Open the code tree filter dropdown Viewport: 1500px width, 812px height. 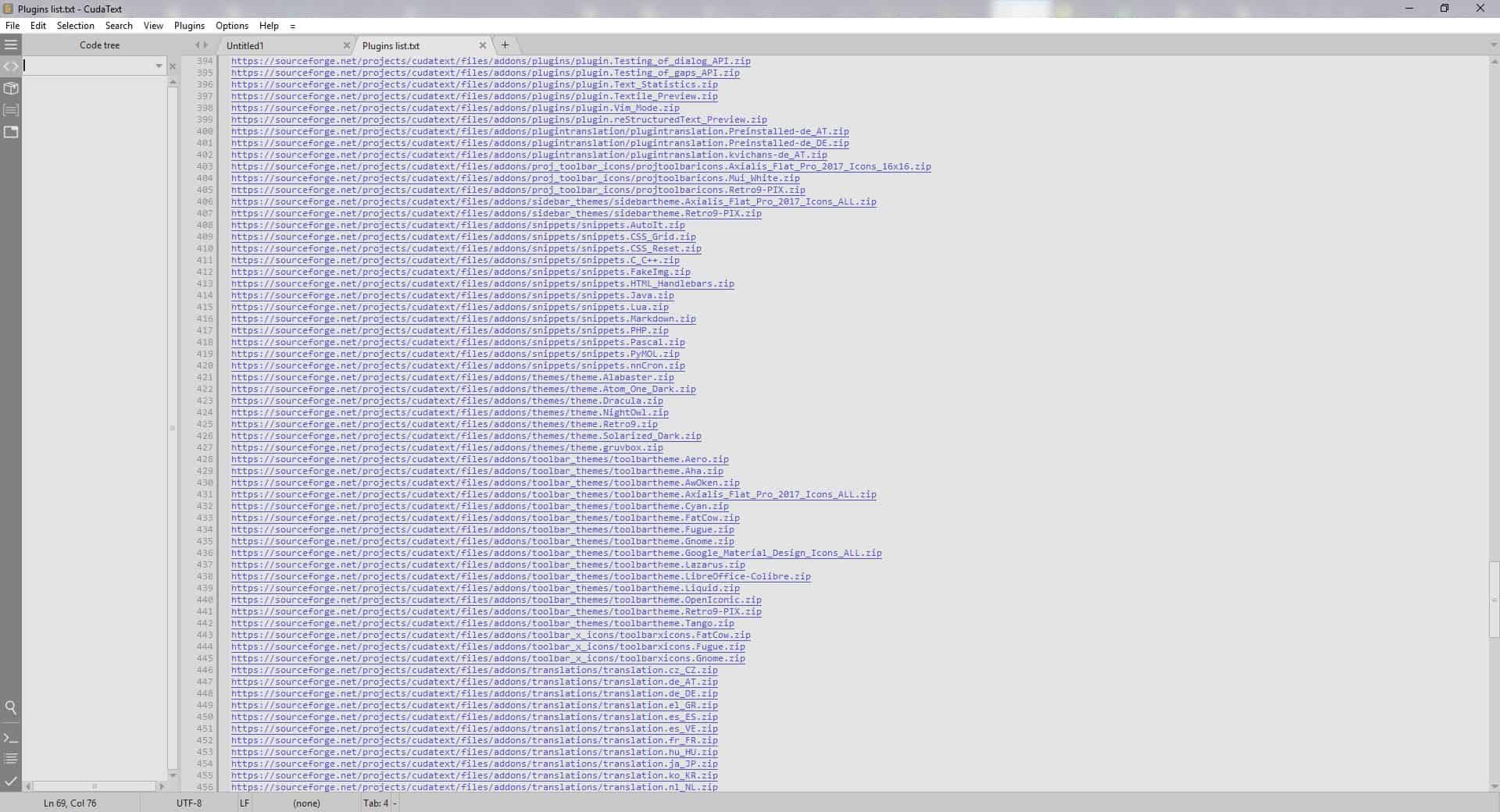[x=159, y=66]
